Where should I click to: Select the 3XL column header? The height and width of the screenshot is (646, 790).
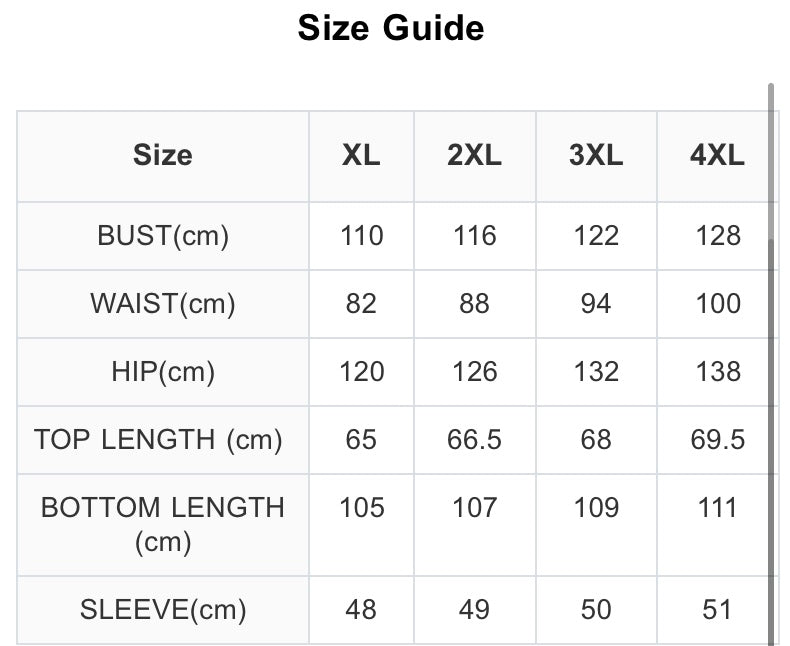coord(596,156)
